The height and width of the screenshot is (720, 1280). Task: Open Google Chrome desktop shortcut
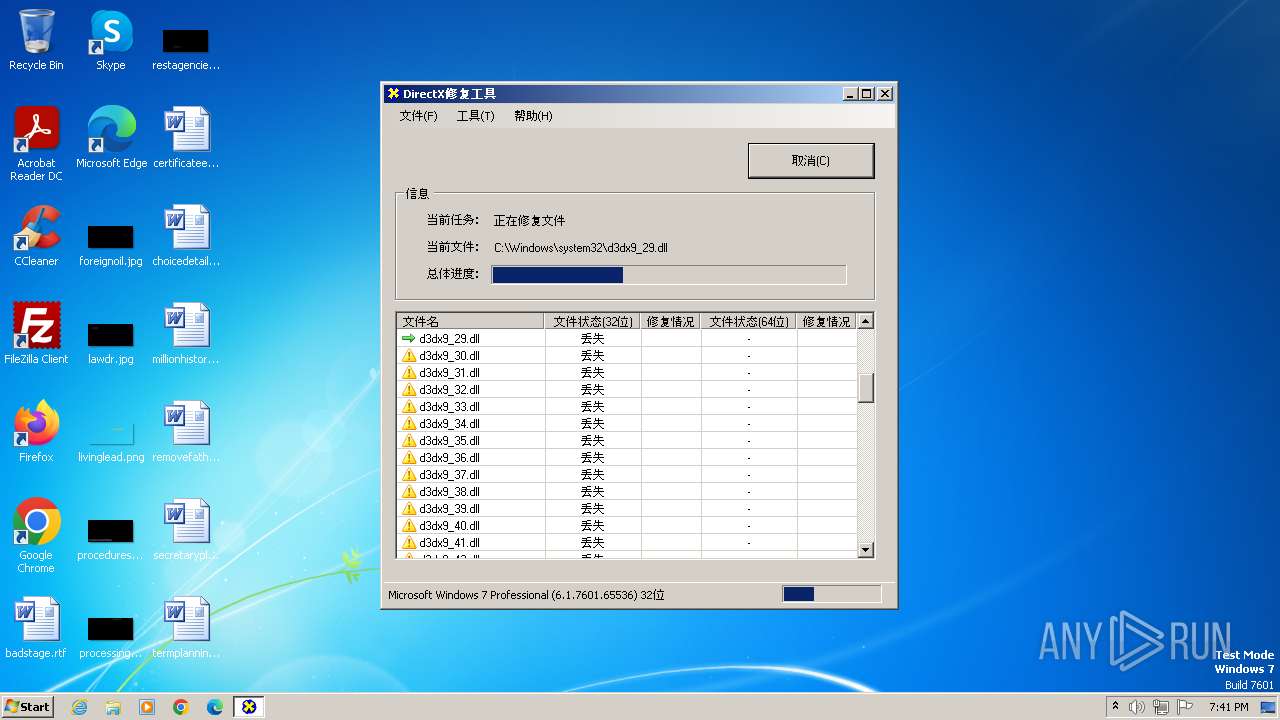click(x=36, y=536)
